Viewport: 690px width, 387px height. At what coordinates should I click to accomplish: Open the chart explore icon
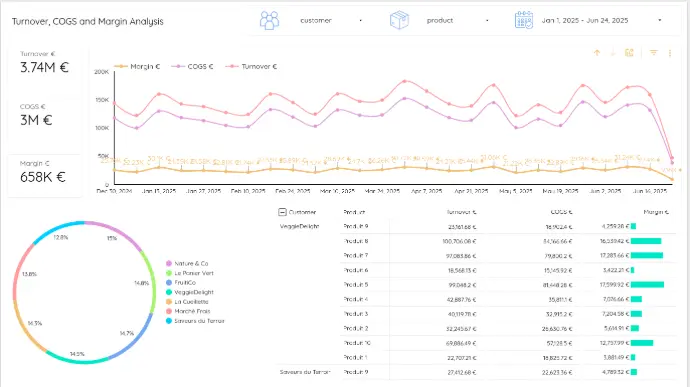coord(629,53)
